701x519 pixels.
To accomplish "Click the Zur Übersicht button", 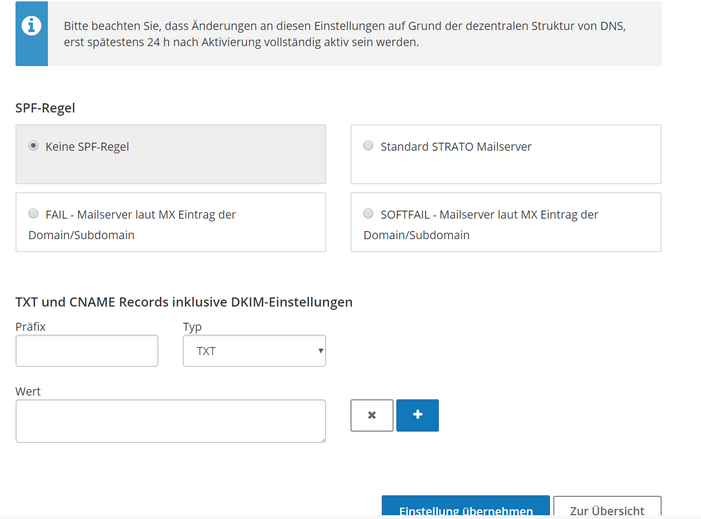I will click(x=607, y=507).
